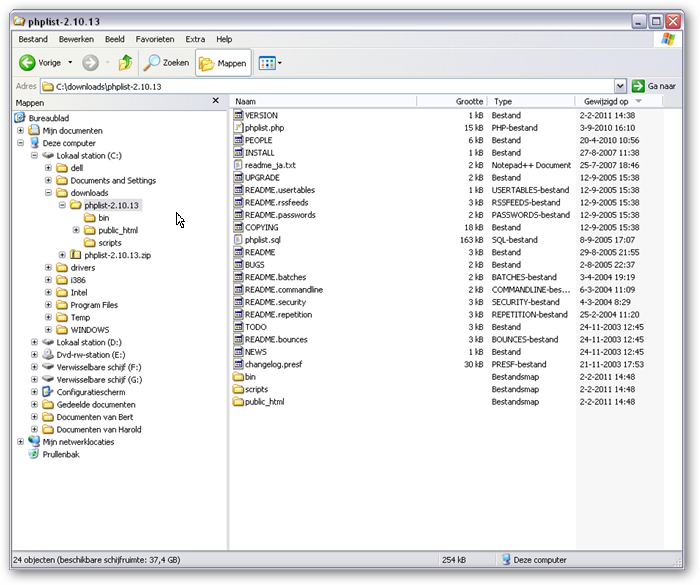The height and width of the screenshot is (585, 700).
Task: Select the BUGS file name
Action: [x=254, y=264]
